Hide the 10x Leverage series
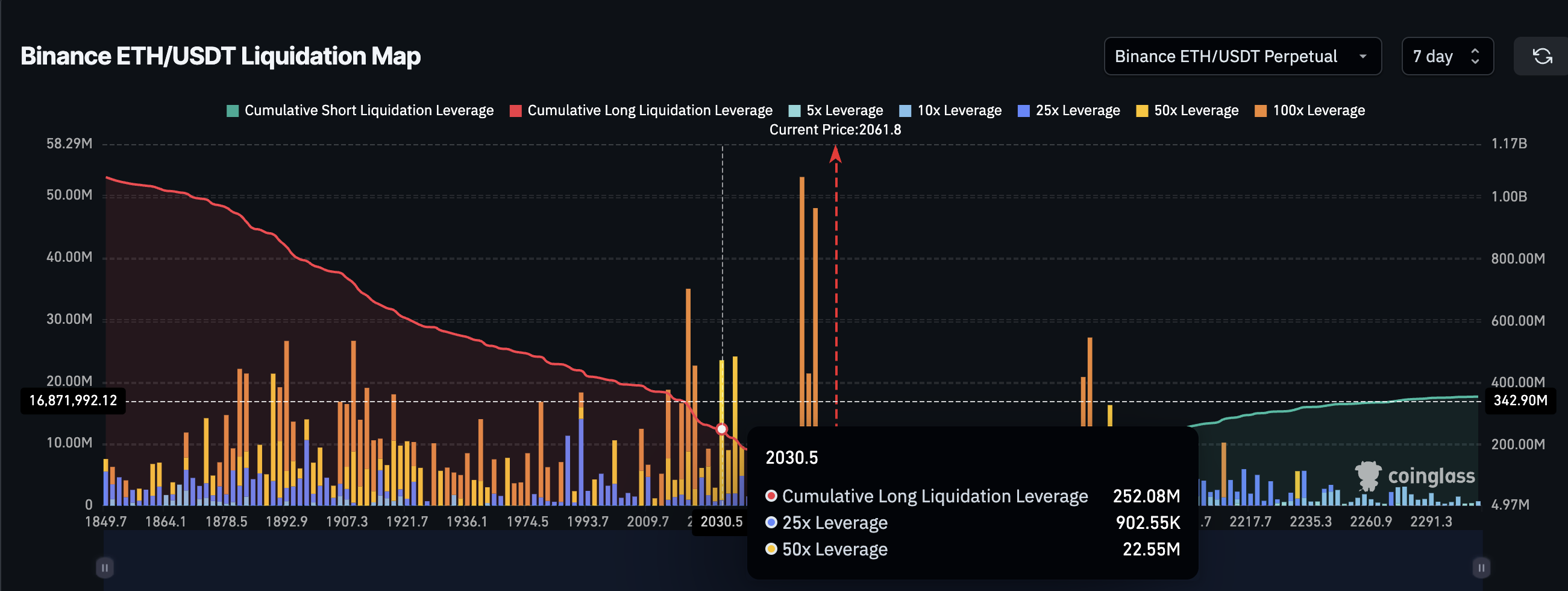 [x=950, y=111]
